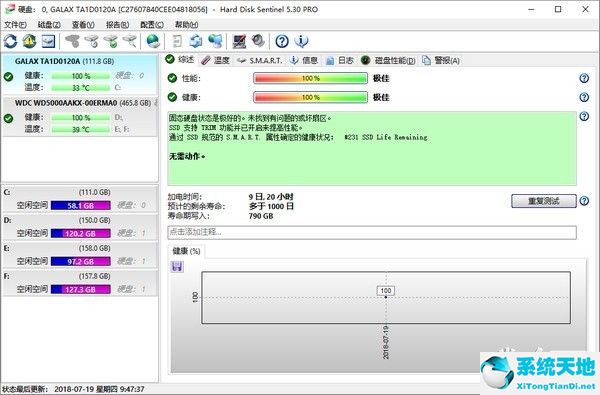Click the '9 日, 20 小时' power-on time
This screenshot has width=600, height=395.
pyautogui.click(x=271, y=197)
